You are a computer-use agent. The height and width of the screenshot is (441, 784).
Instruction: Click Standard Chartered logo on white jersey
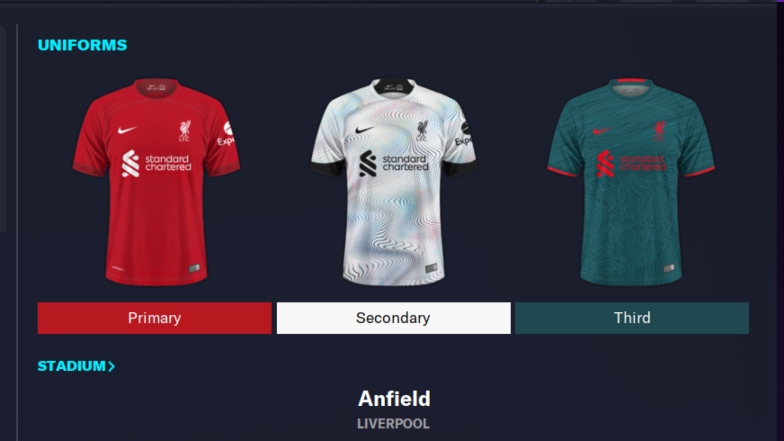pos(394,164)
